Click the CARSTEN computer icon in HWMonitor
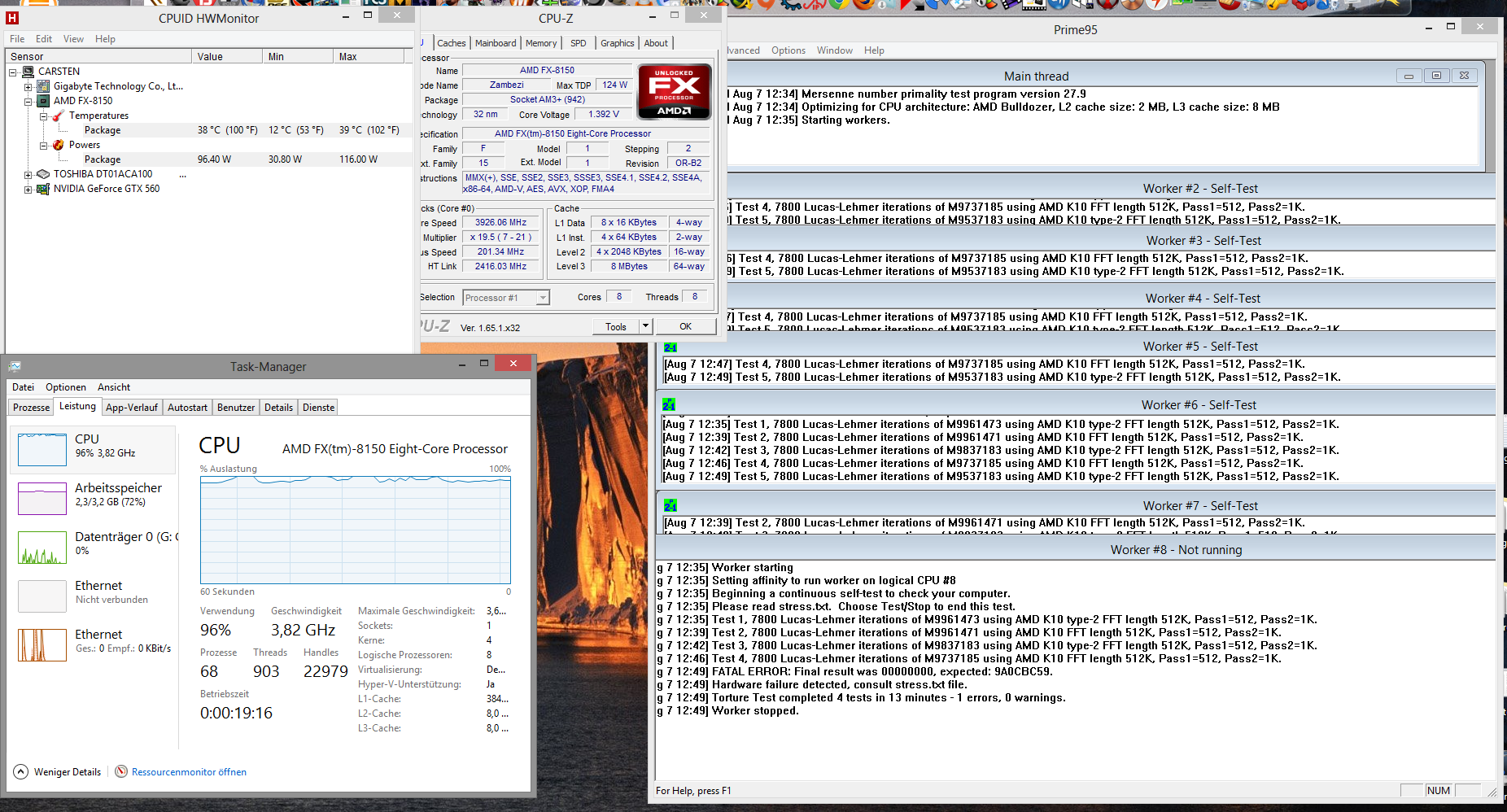This screenshot has width=1507, height=812. pyautogui.click(x=28, y=72)
